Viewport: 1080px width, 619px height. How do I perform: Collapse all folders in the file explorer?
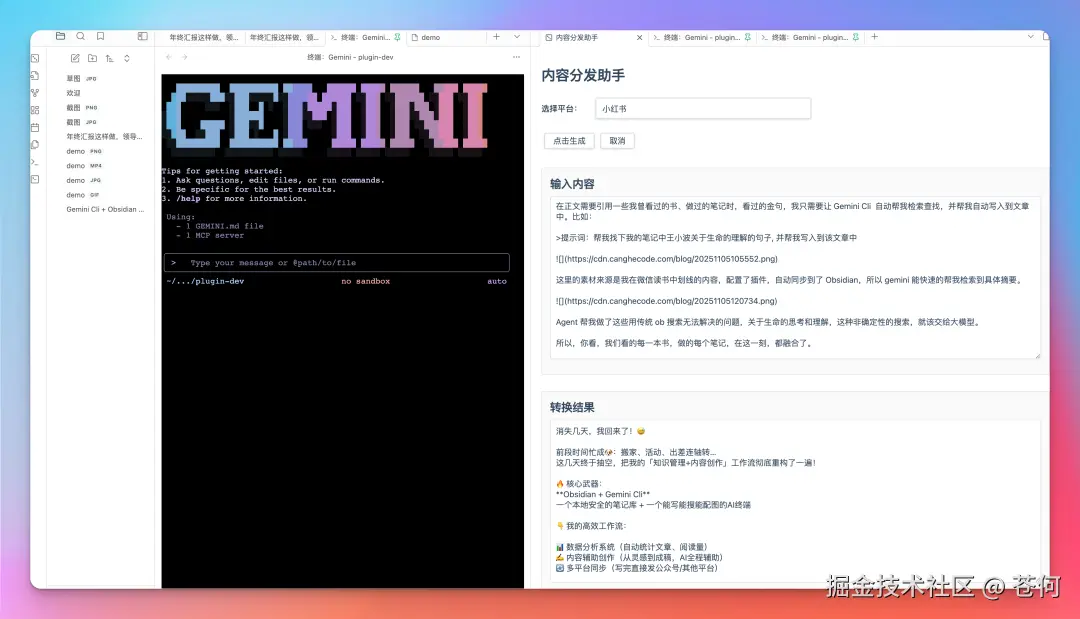point(126,58)
